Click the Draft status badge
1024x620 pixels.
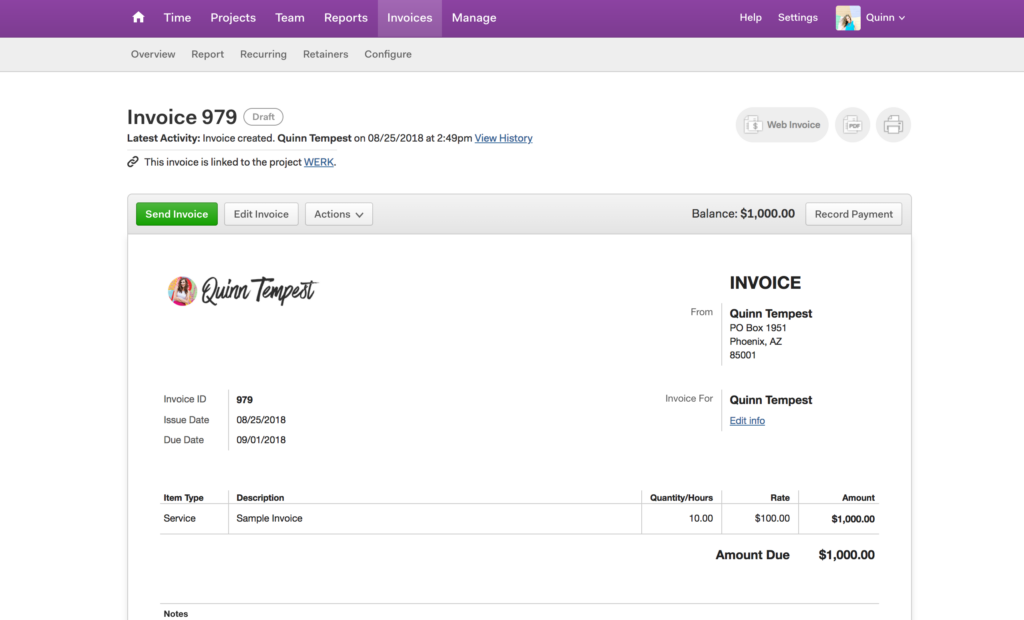tap(263, 117)
